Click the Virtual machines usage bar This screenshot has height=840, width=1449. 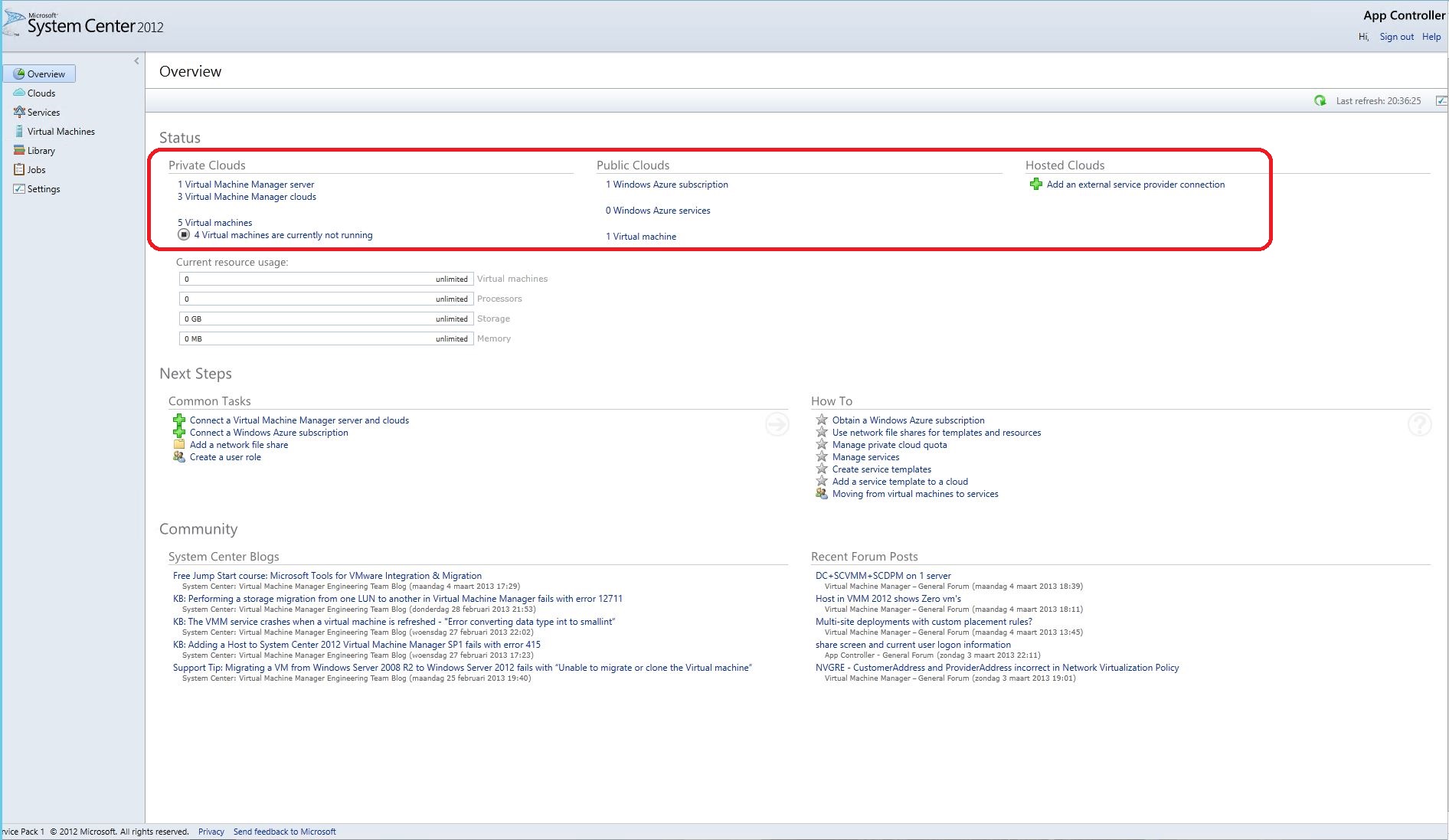pyautogui.click(x=326, y=279)
